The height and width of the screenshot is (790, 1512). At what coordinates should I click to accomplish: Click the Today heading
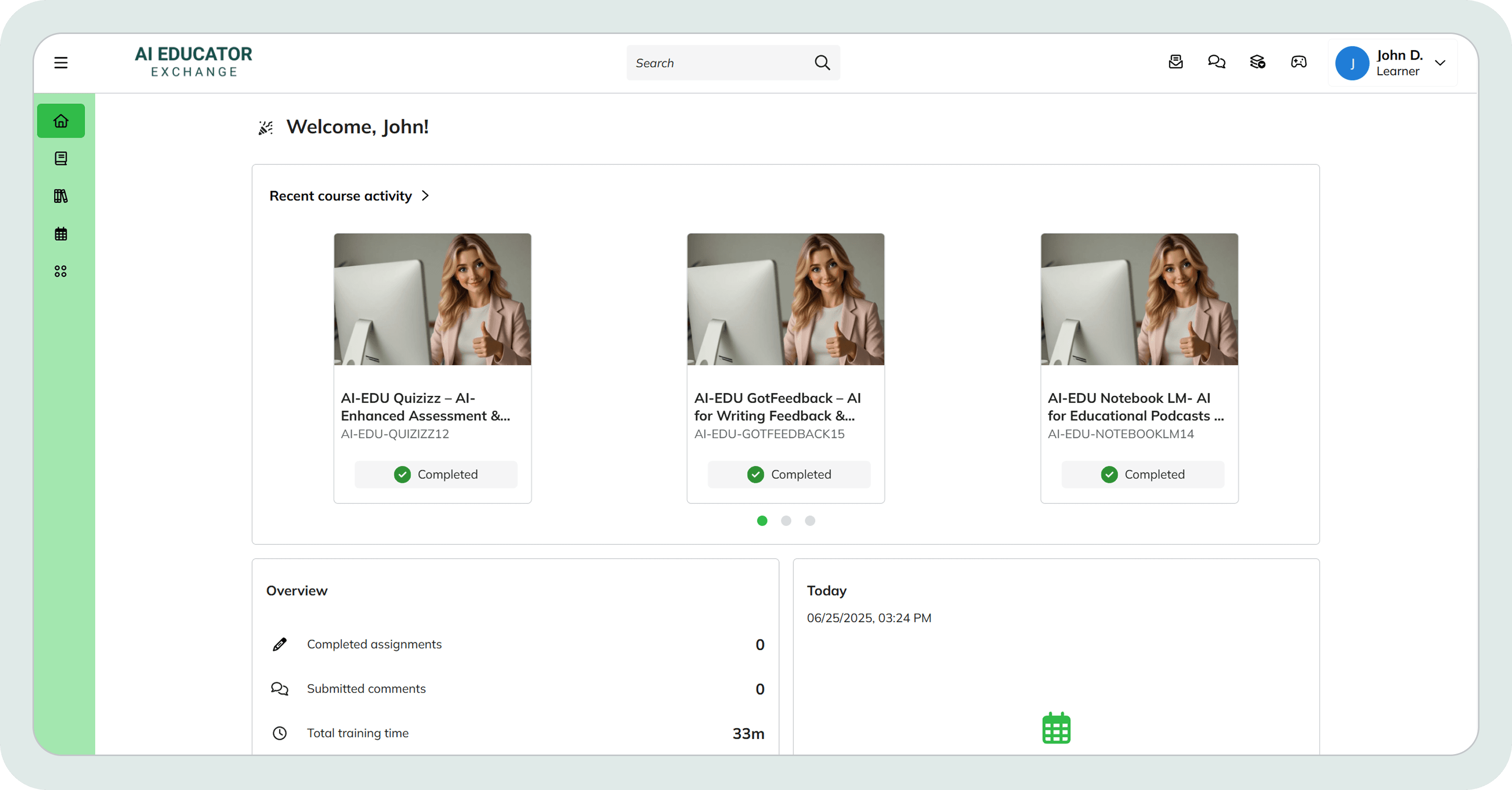(x=826, y=591)
